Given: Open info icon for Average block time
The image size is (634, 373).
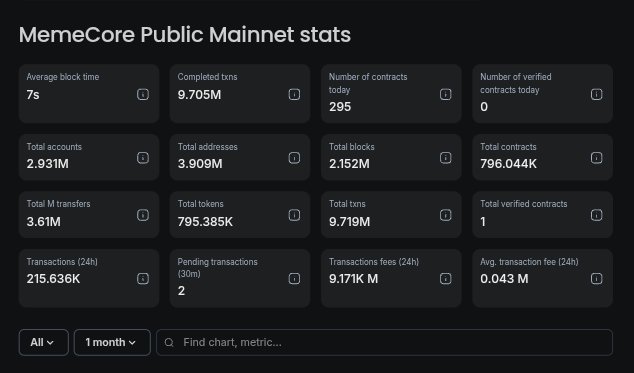Looking at the screenshot, I should [x=143, y=94].
